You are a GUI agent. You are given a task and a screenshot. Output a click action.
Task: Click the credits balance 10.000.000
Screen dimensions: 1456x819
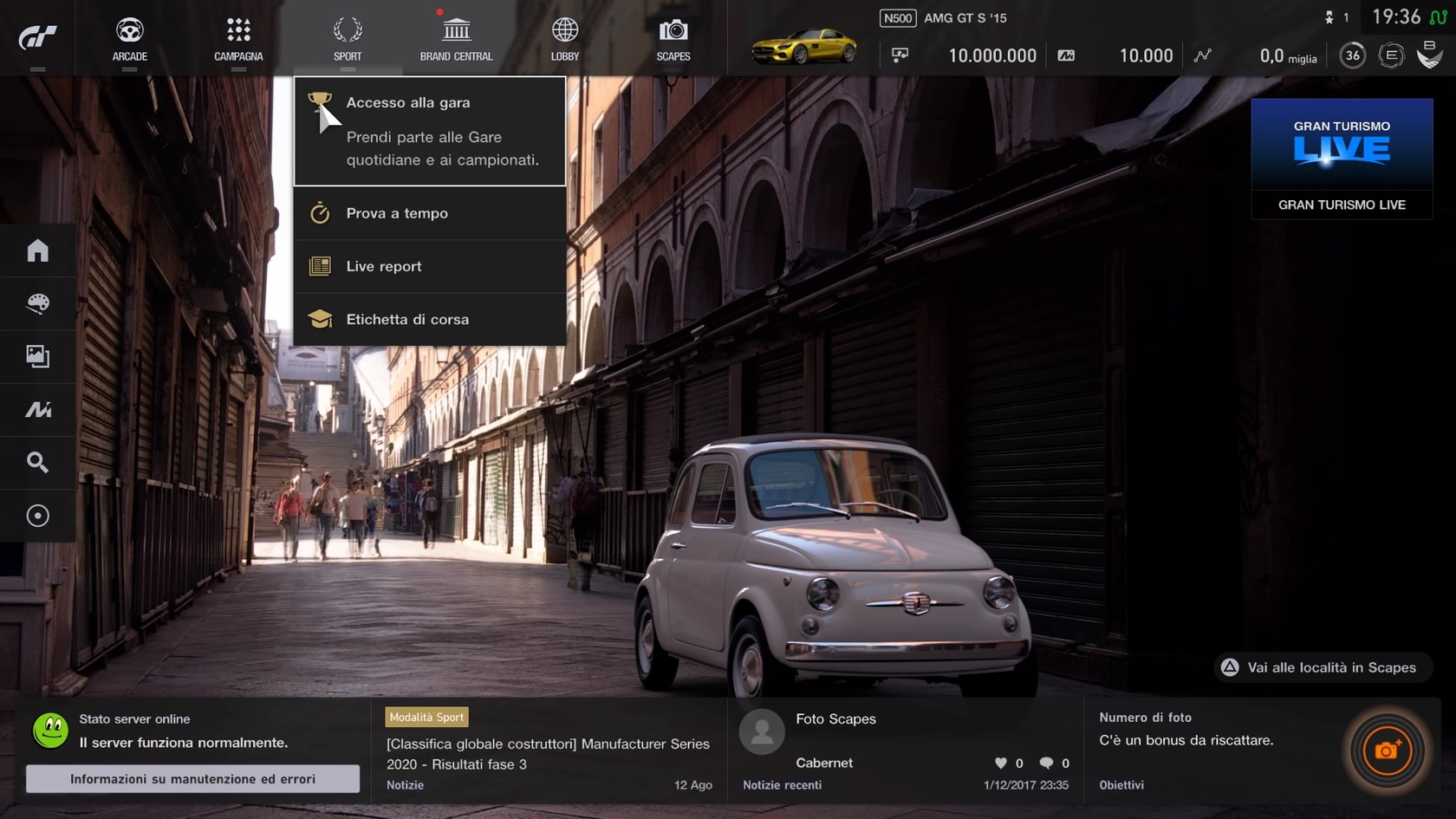tap(992, 55)
